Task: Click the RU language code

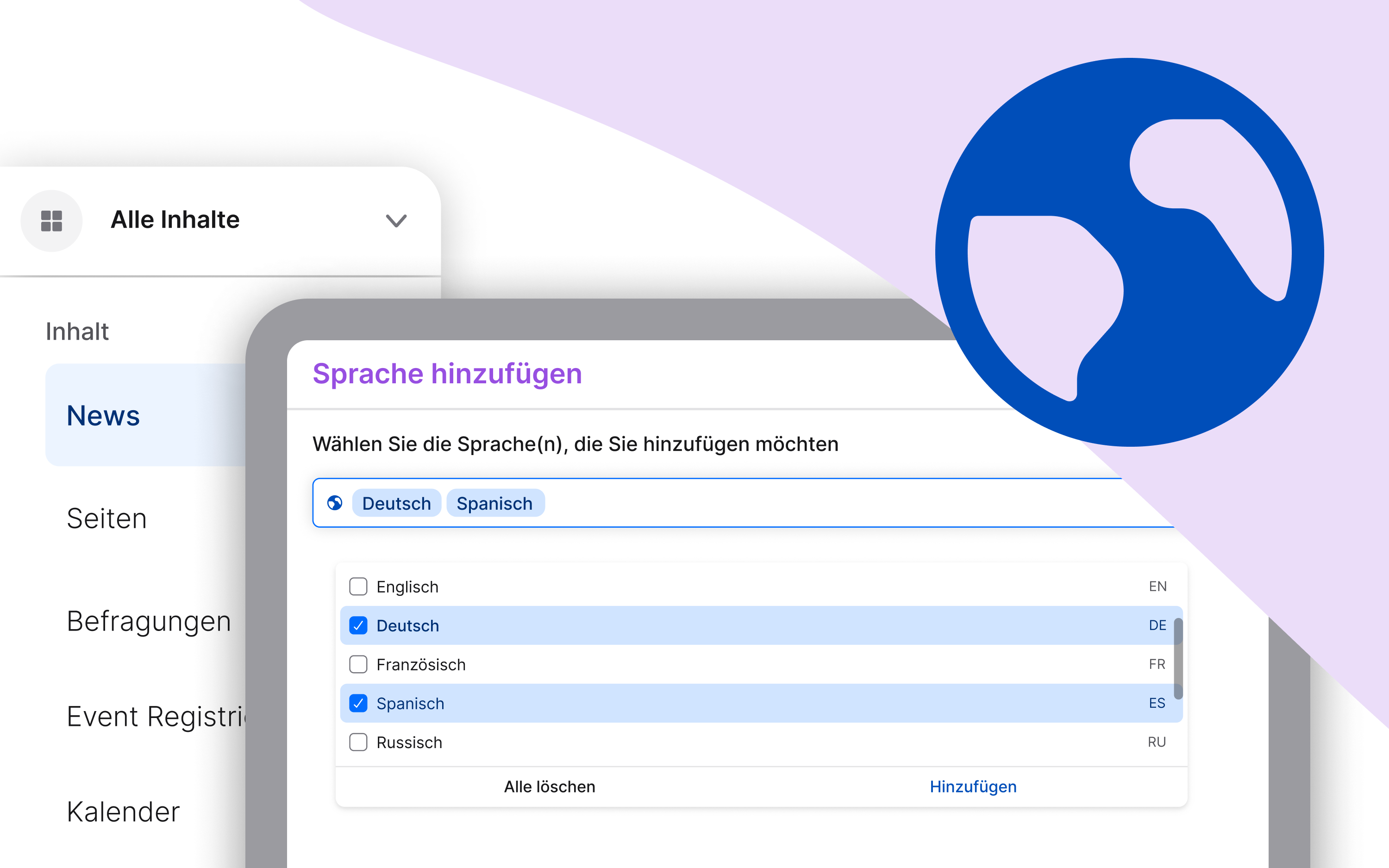Action: (x=1157, y=742)
